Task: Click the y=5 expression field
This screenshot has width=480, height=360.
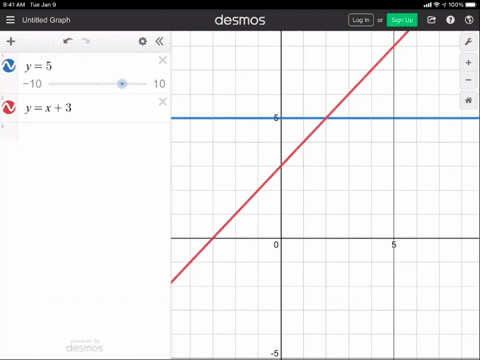Action: click(39, 66)
